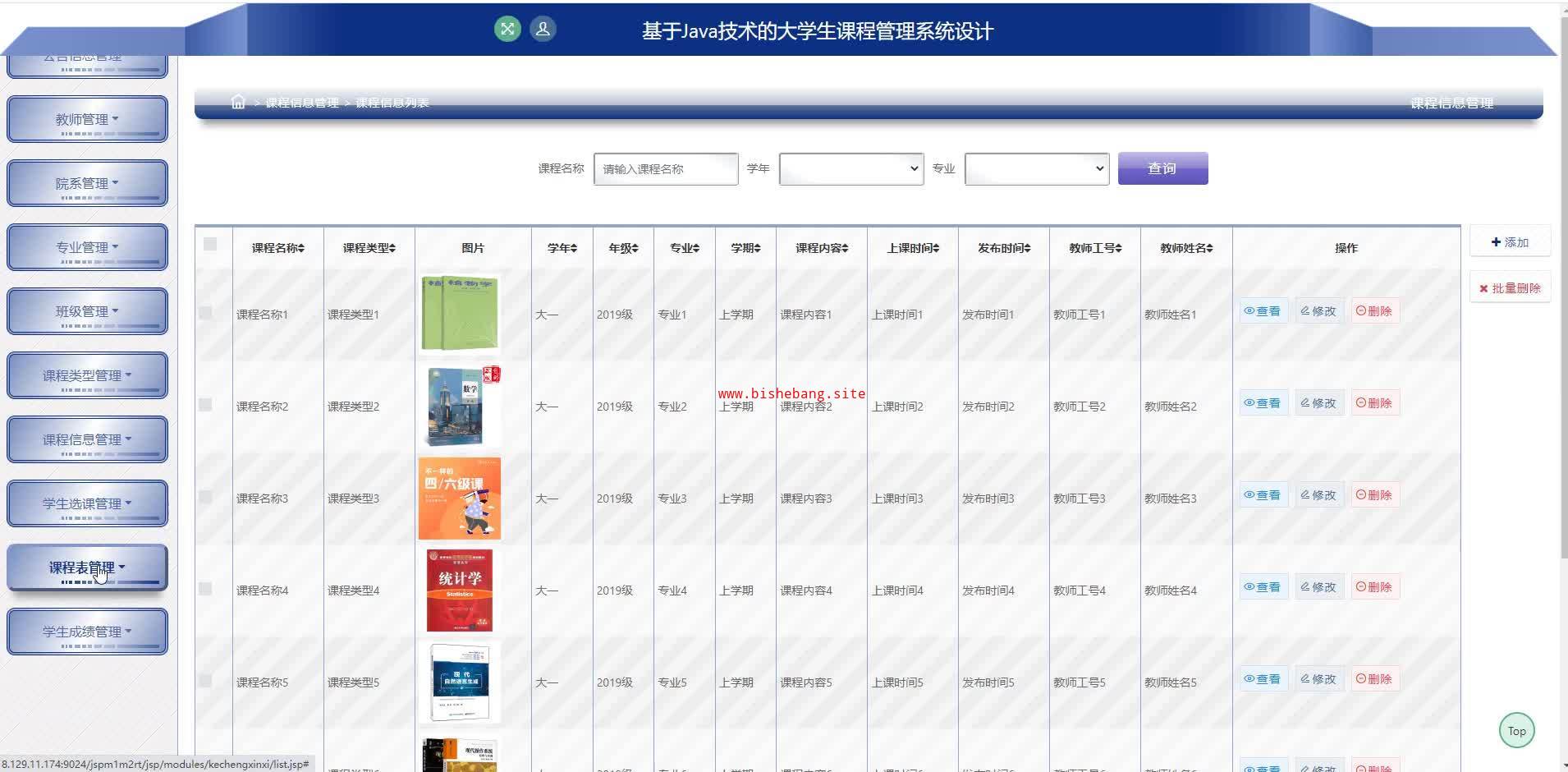
Task: Open the orange 四/六级 thumbnail for 课程名称3
Action: 460,498
